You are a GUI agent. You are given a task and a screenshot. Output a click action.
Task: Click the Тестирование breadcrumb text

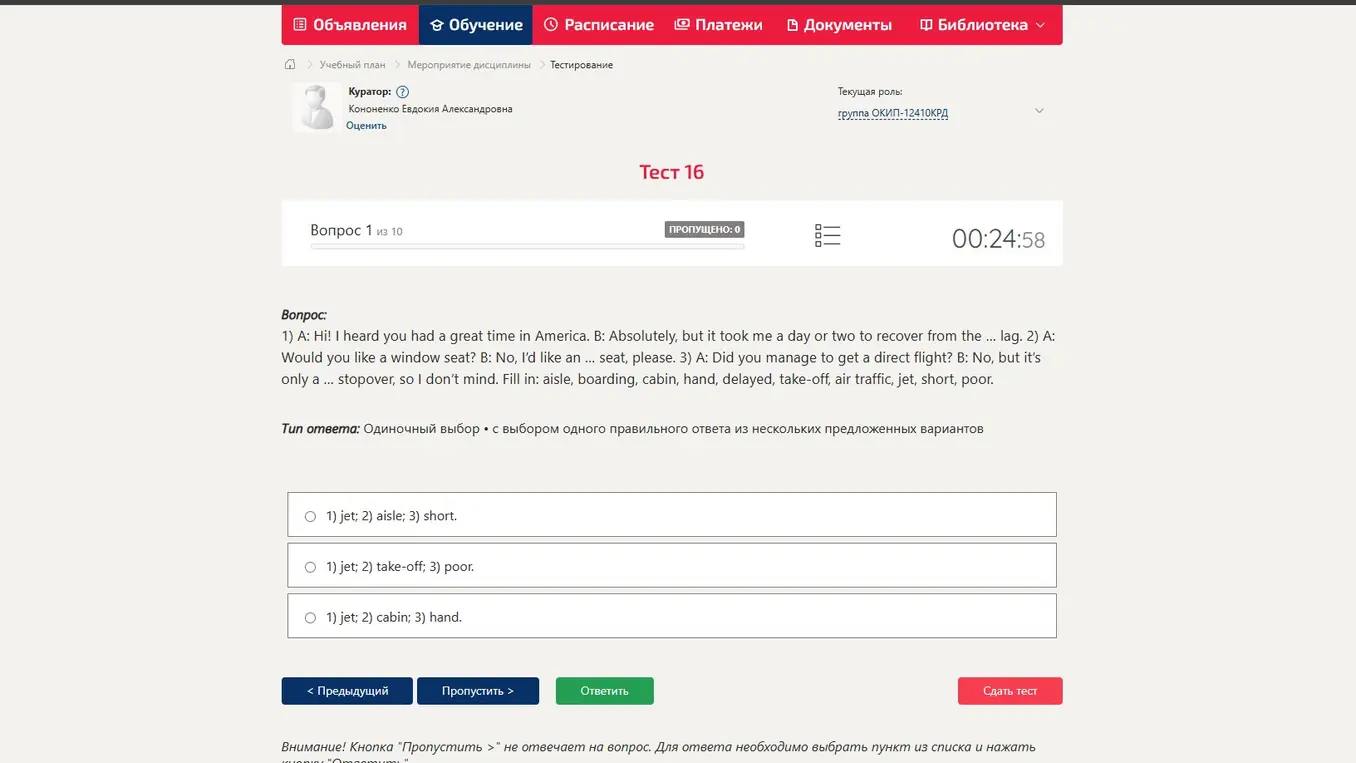click(x=581, y=65)
